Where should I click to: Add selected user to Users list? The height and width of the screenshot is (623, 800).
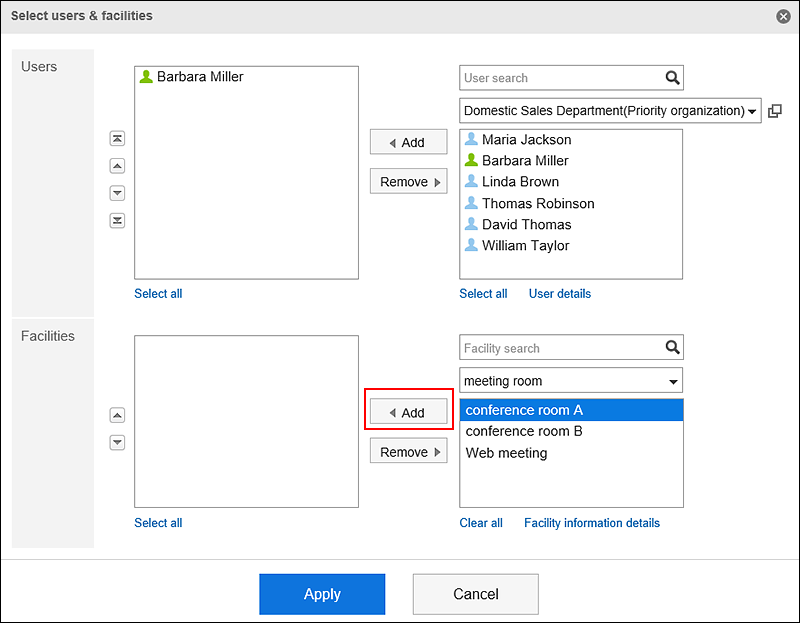tap(409, 142)
